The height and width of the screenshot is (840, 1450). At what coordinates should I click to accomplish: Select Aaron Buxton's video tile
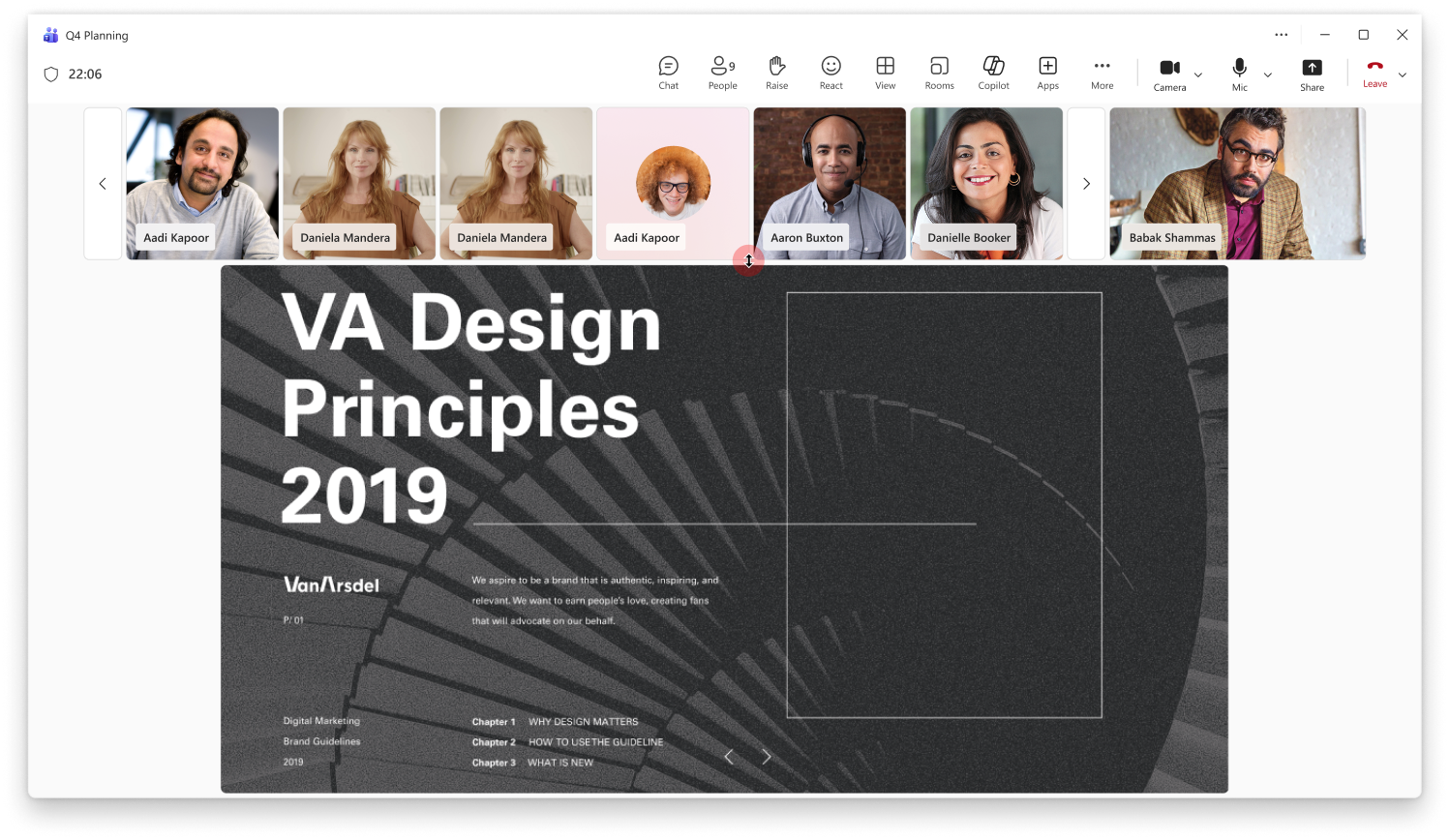pos(830,183)
